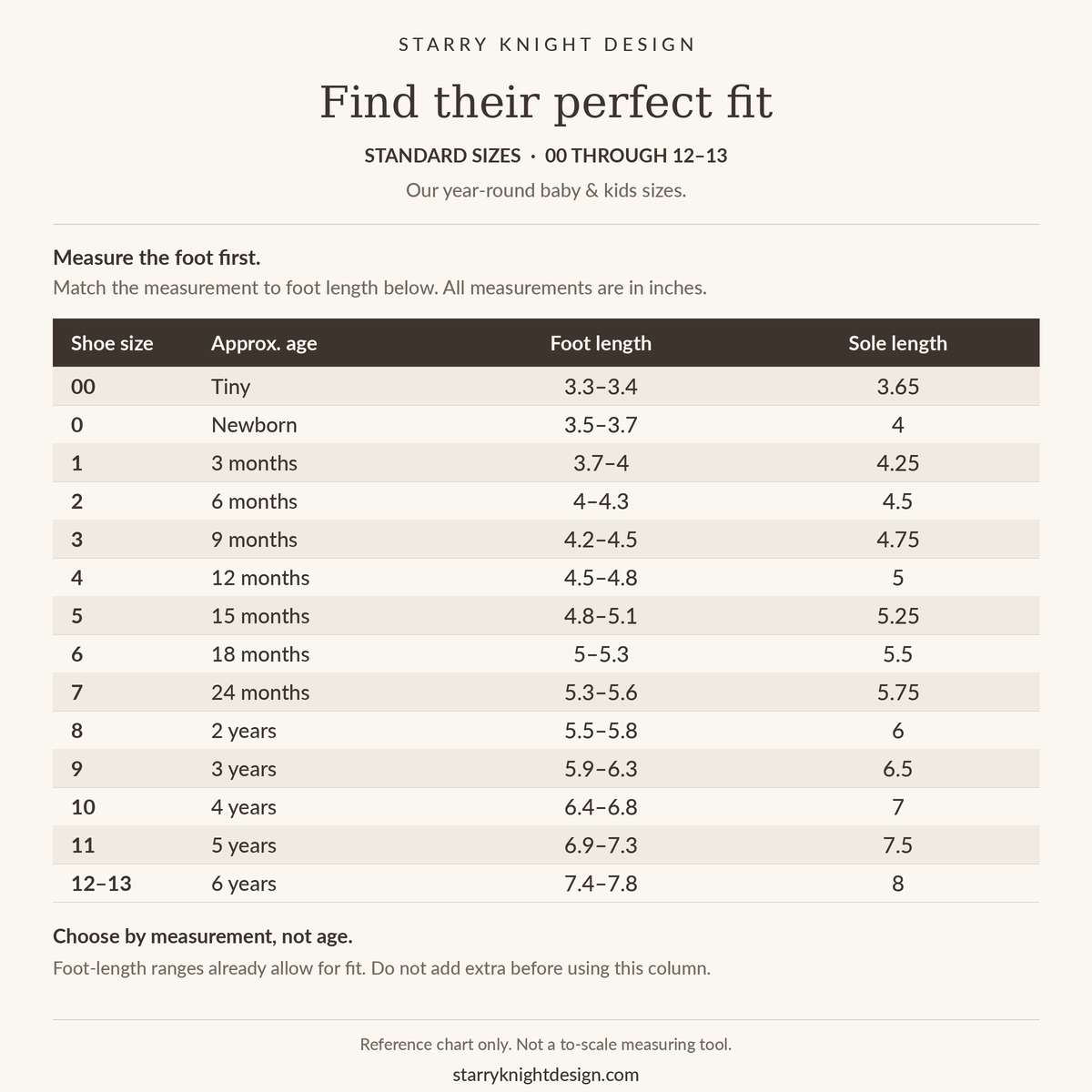Click the Newborn age cell
This screenshot has width=1092, height=1092.
[x=254, y=425]
